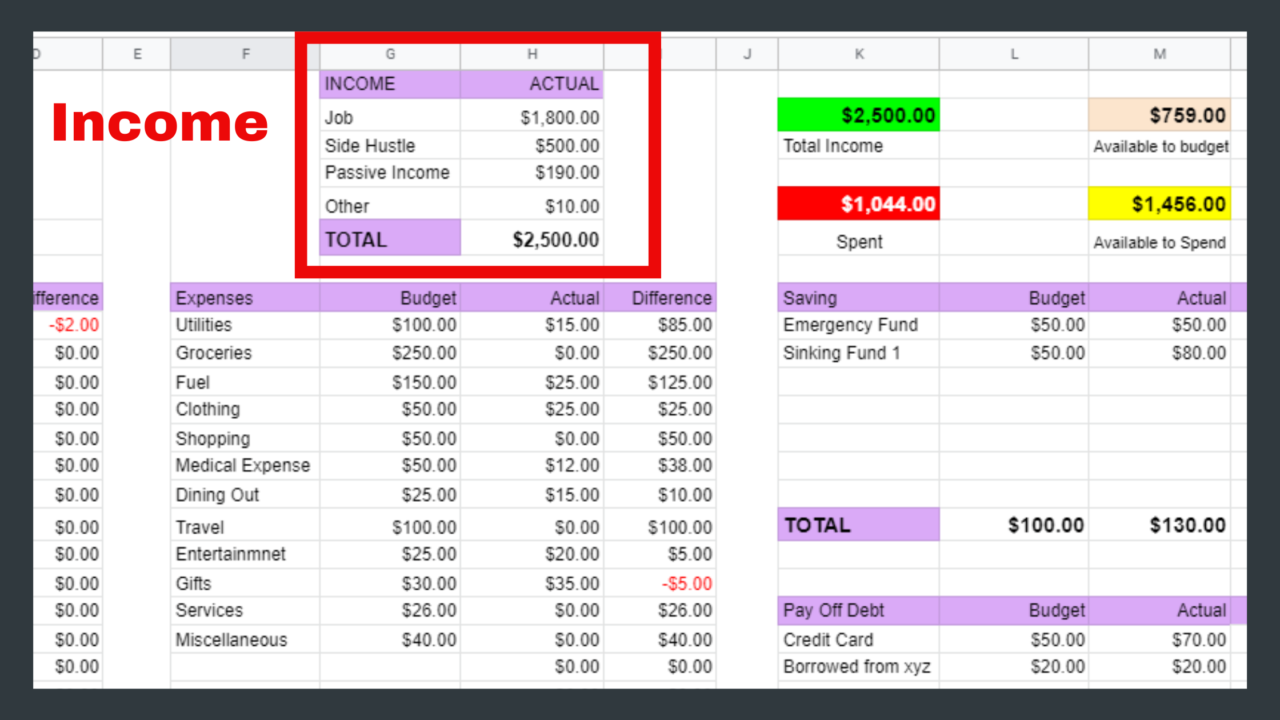Screen dimensions: 1280x720
Task: Click the purple INCOME header cell
Action: coord(389,84)
